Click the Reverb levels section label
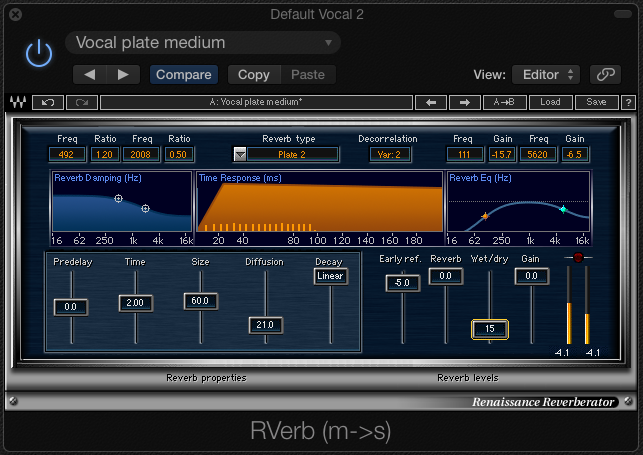This screenshot has width=643, height=455. tap(468, 378)
